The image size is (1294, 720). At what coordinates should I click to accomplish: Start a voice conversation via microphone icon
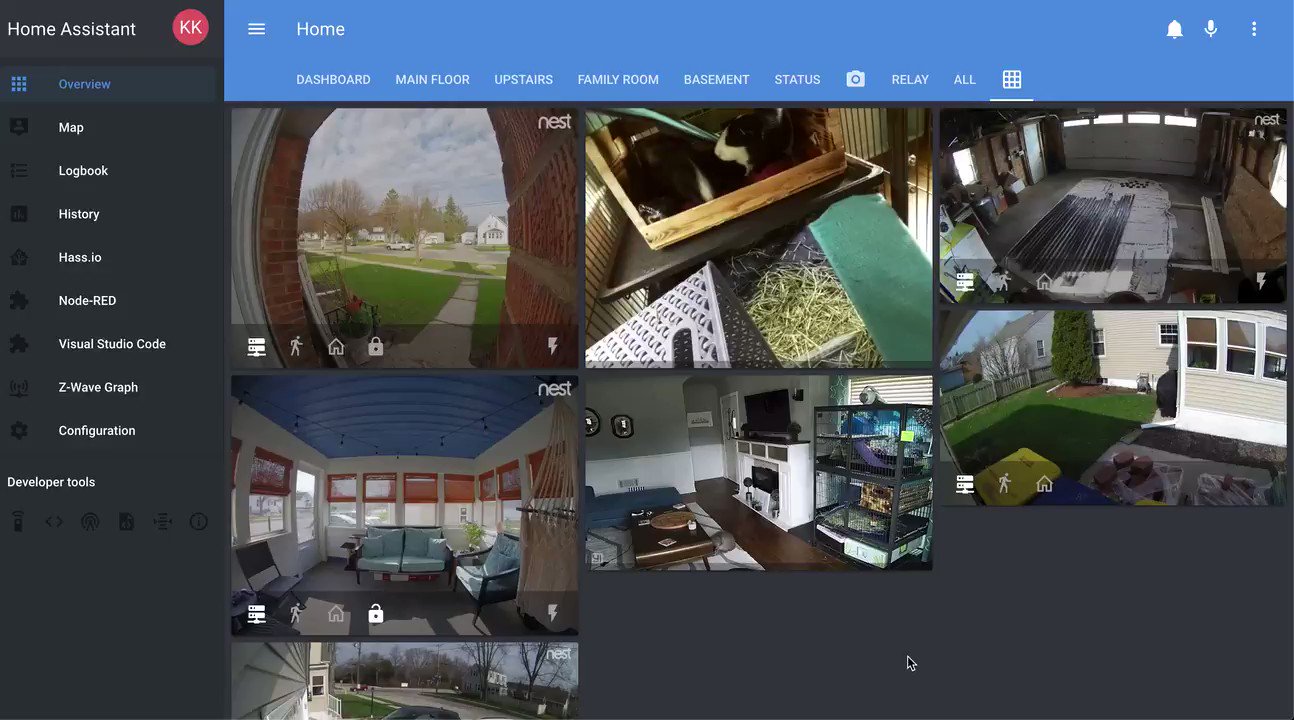1211,29
